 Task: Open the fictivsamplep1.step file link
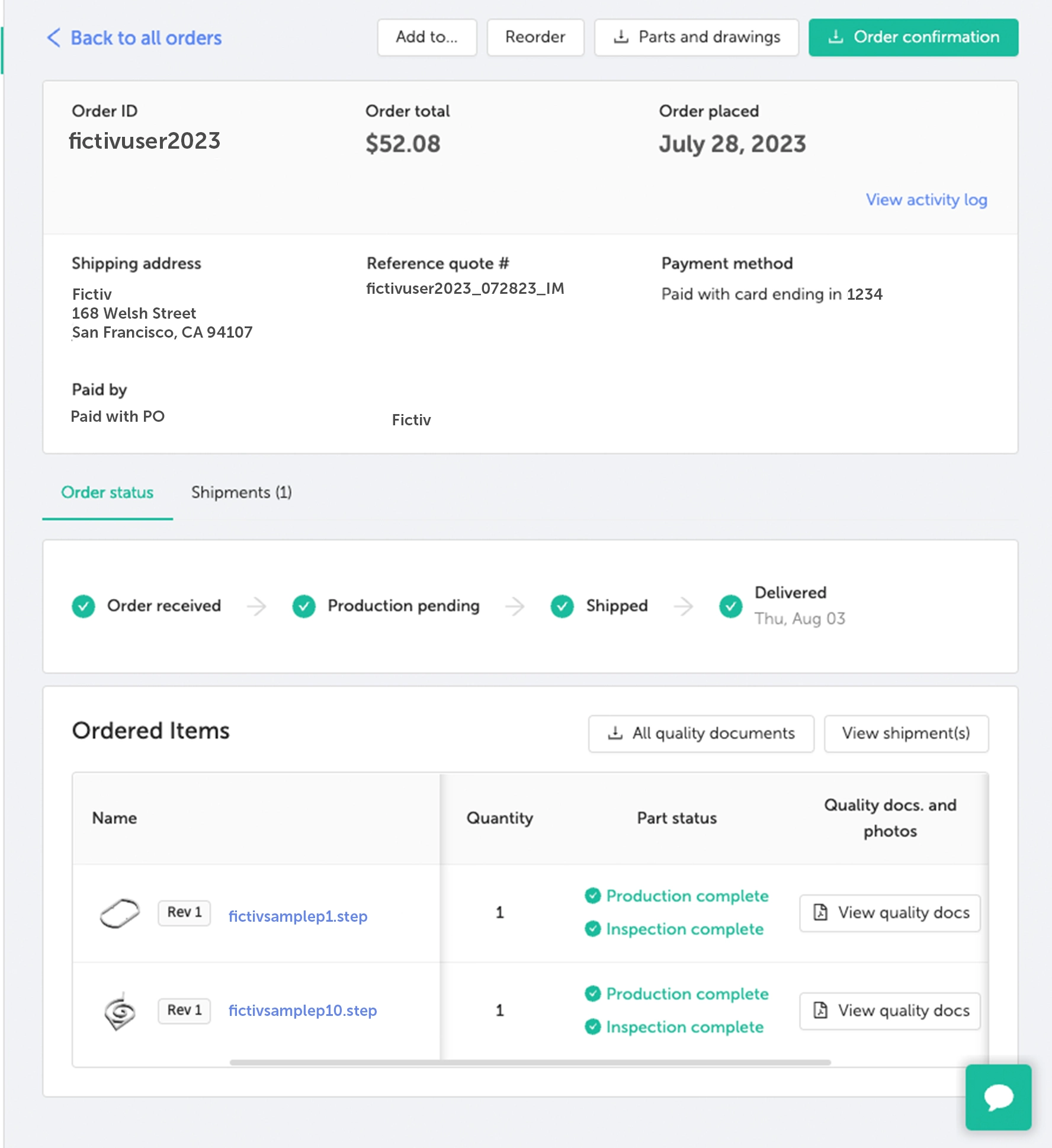[297, 916]
